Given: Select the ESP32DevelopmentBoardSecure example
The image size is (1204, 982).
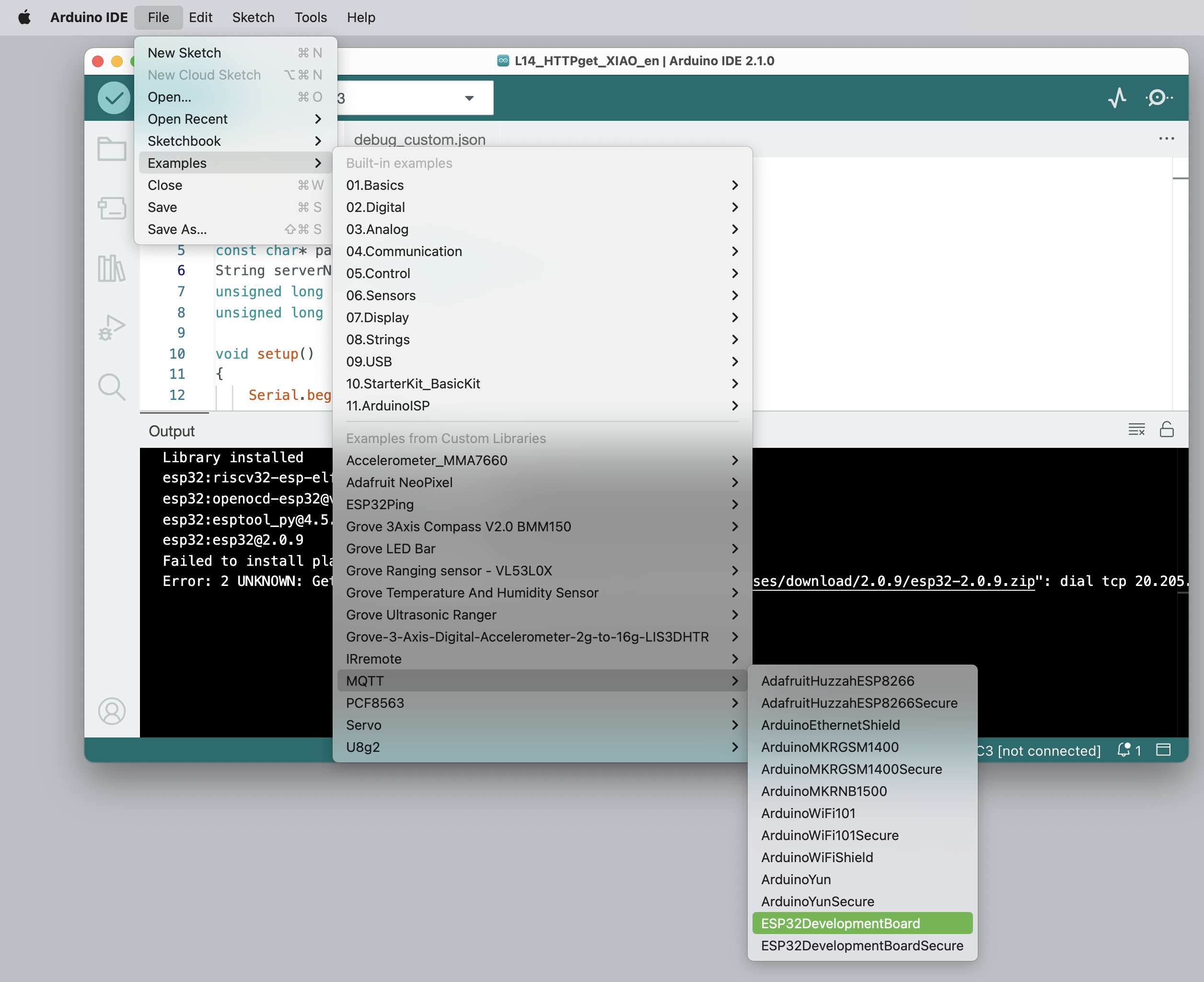Looking at the screenshot, I should click(862, 946).
